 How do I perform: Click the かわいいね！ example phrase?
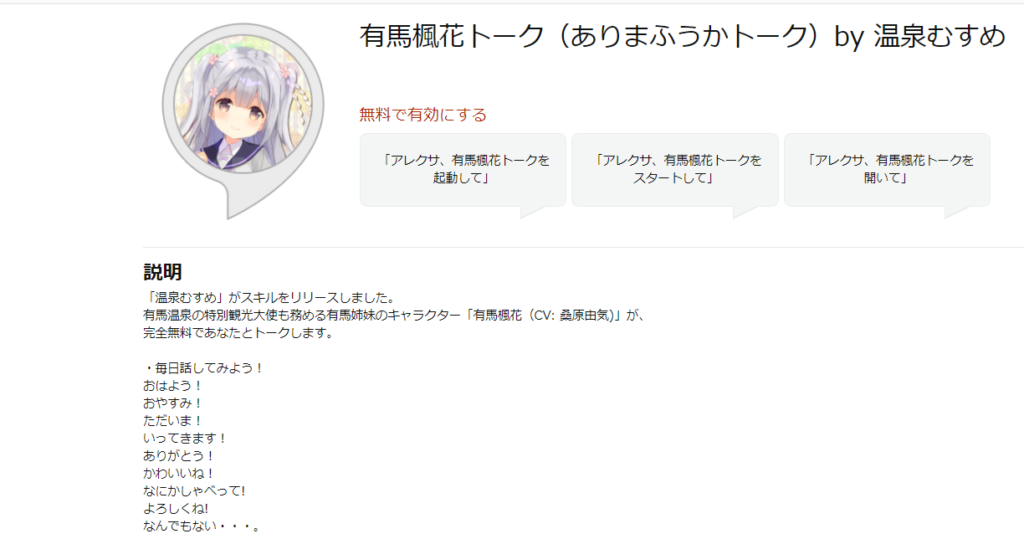tap(179, 474)
